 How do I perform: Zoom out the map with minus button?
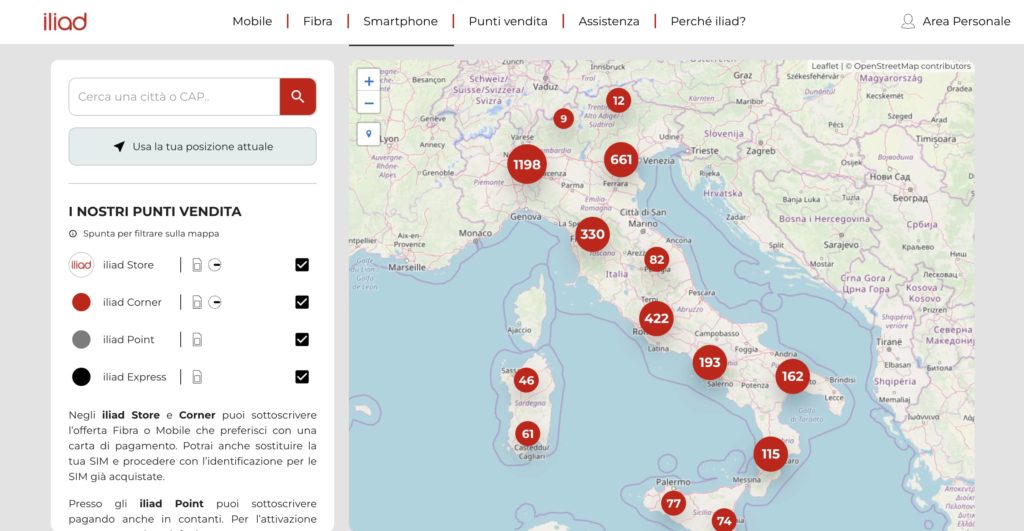[369, 103]
